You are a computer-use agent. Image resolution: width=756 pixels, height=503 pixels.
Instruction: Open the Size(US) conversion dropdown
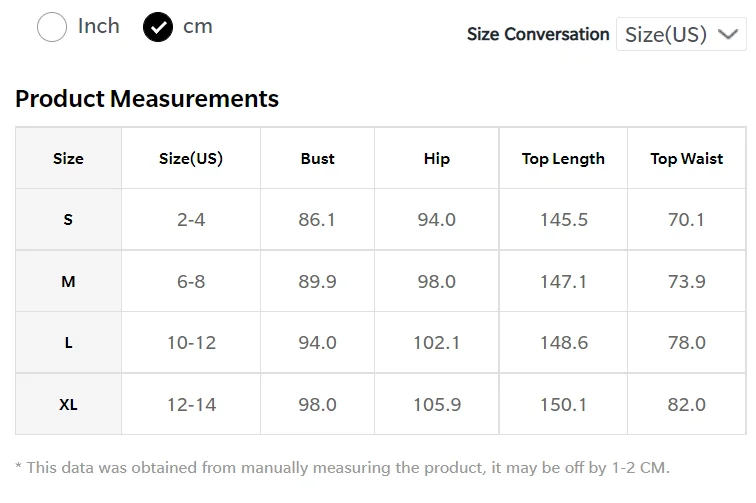point(680,34)
